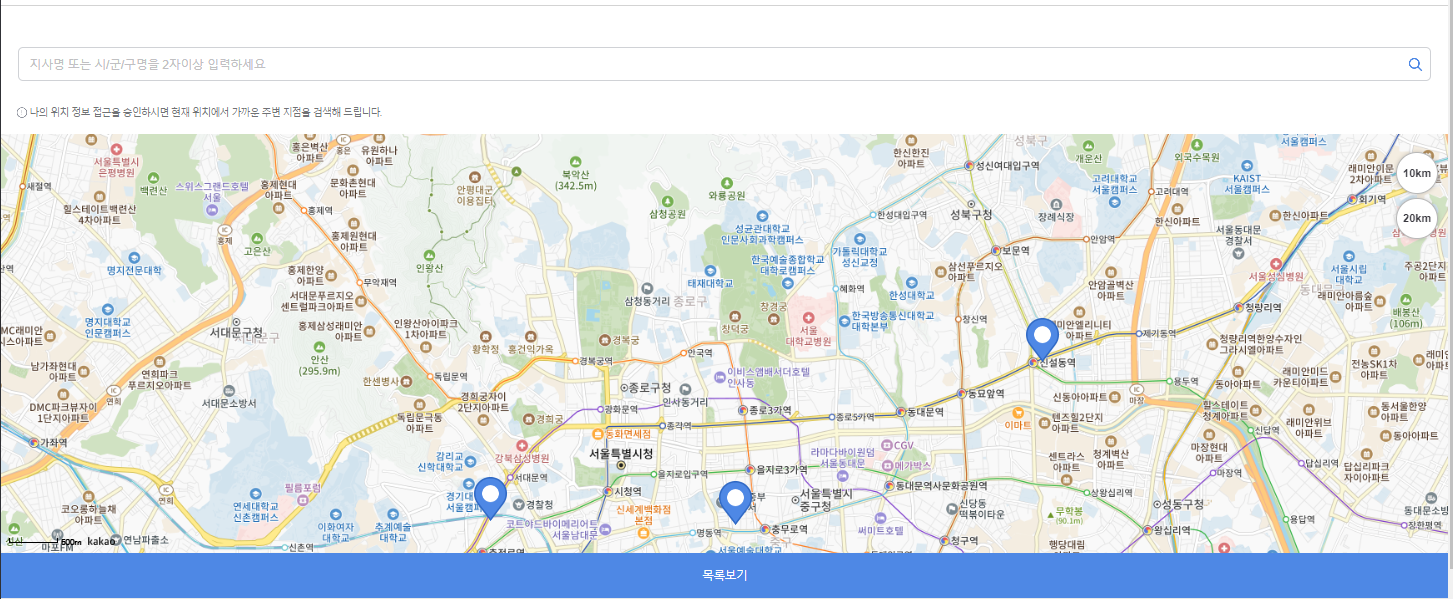Click the 삼청공원 park label
This screenshot has width=1453, height=599.
pyautogui.click(x=667, y=213)
